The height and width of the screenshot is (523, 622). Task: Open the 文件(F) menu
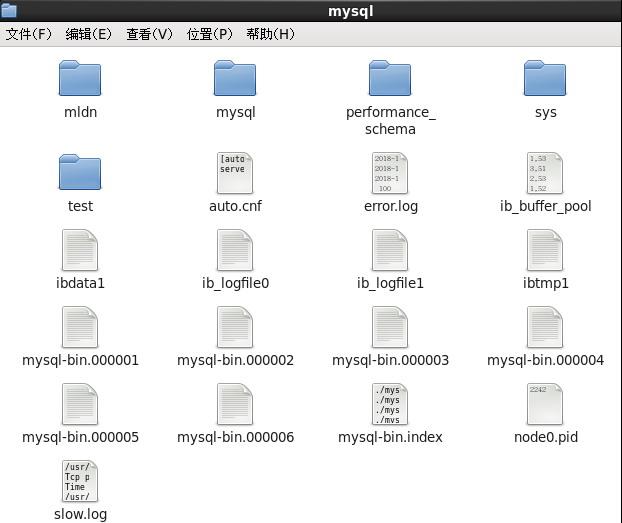(29, 34)
